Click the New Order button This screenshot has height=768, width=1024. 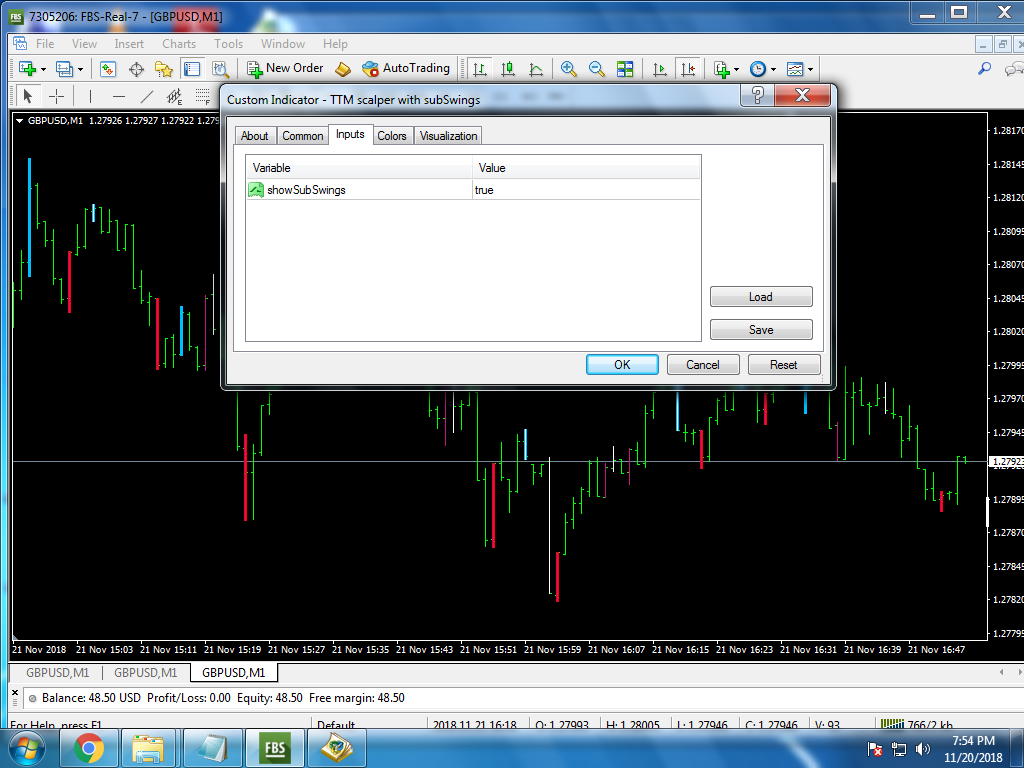(x=285, y=69)
